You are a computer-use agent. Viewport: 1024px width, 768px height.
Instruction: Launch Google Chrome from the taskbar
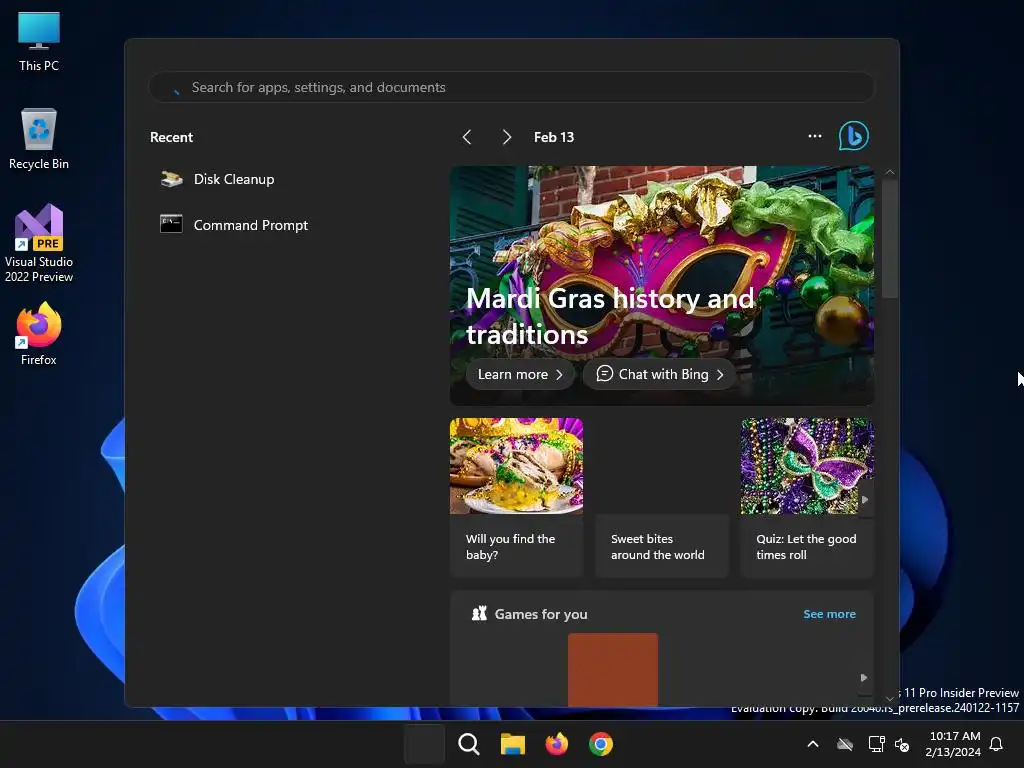point(601,744)
